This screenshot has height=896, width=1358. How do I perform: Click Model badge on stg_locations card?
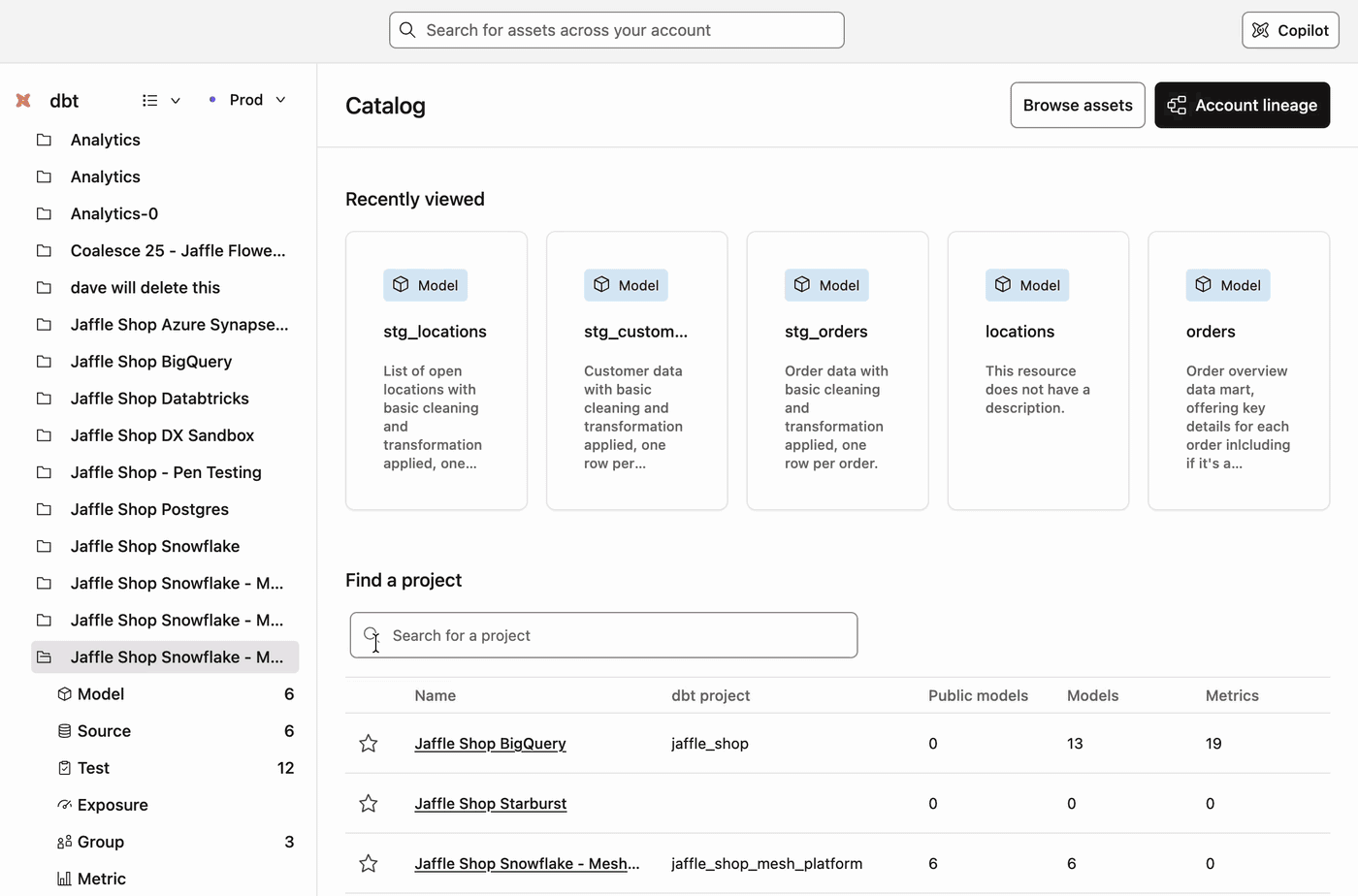(x=426, y=285)
